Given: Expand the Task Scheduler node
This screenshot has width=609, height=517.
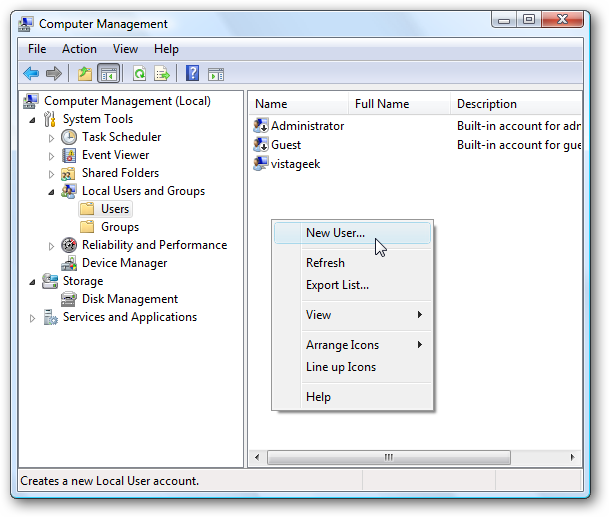Looking at the screenshot, I should (x=51, y=138).
